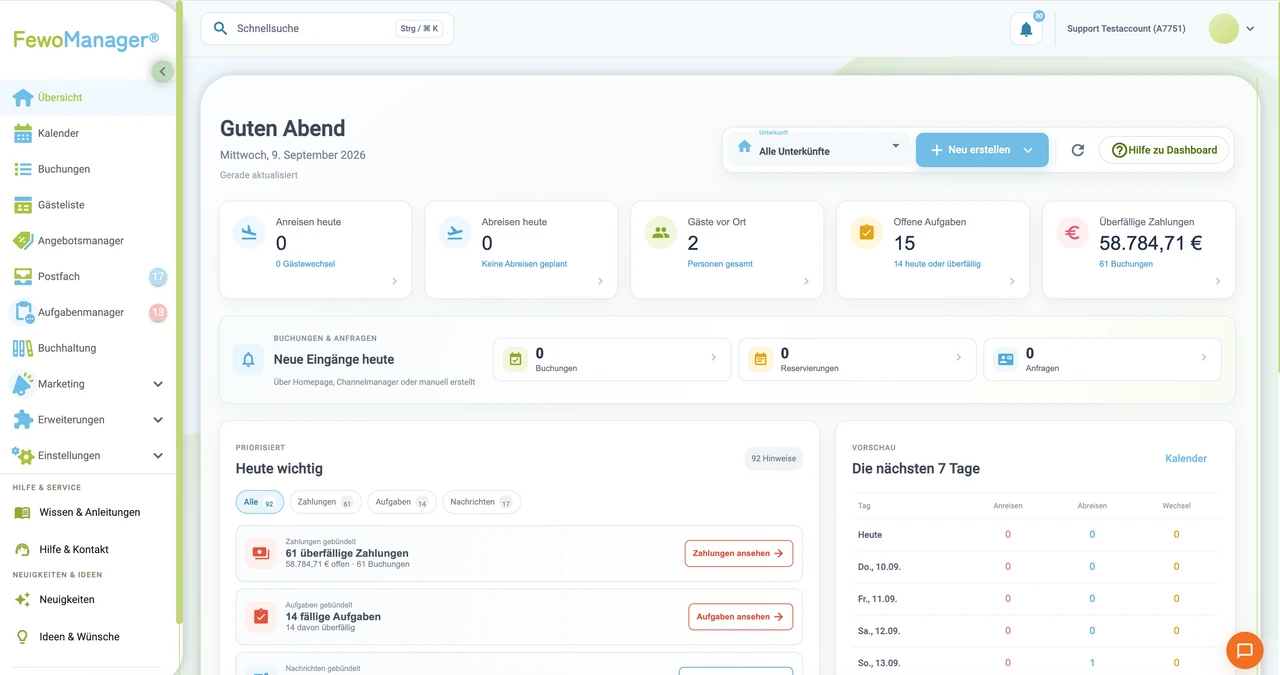This screenshot has height=675, width=1280.
Task: Expand the Marketing submenu chevron
Action: click(158, 384)
